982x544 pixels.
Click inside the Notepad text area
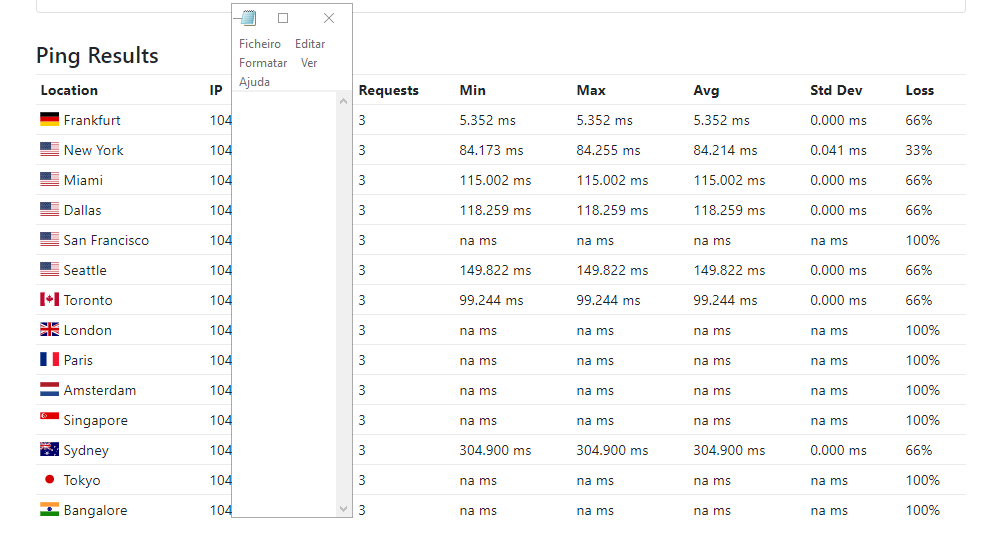[x=284, y=300]
